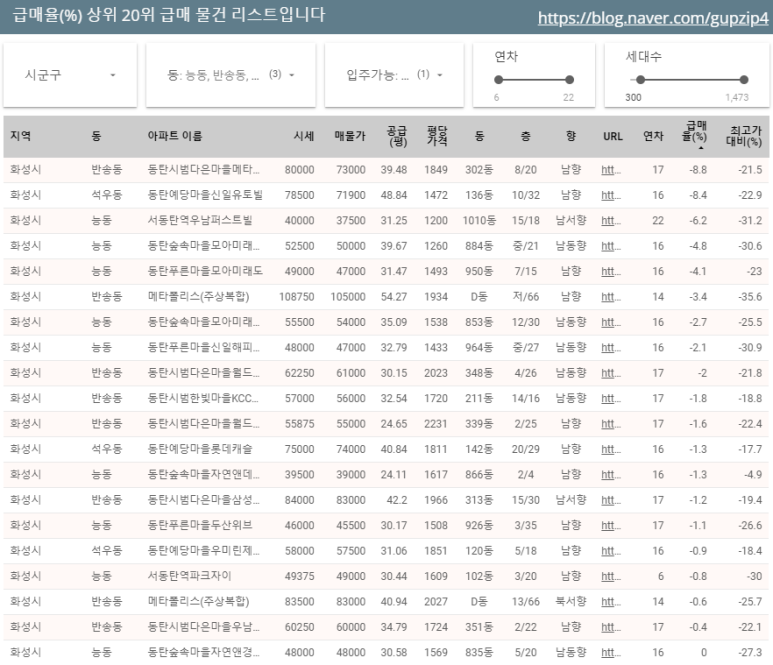
Task: Sort by 연차 column header
Action: [653, 136]
